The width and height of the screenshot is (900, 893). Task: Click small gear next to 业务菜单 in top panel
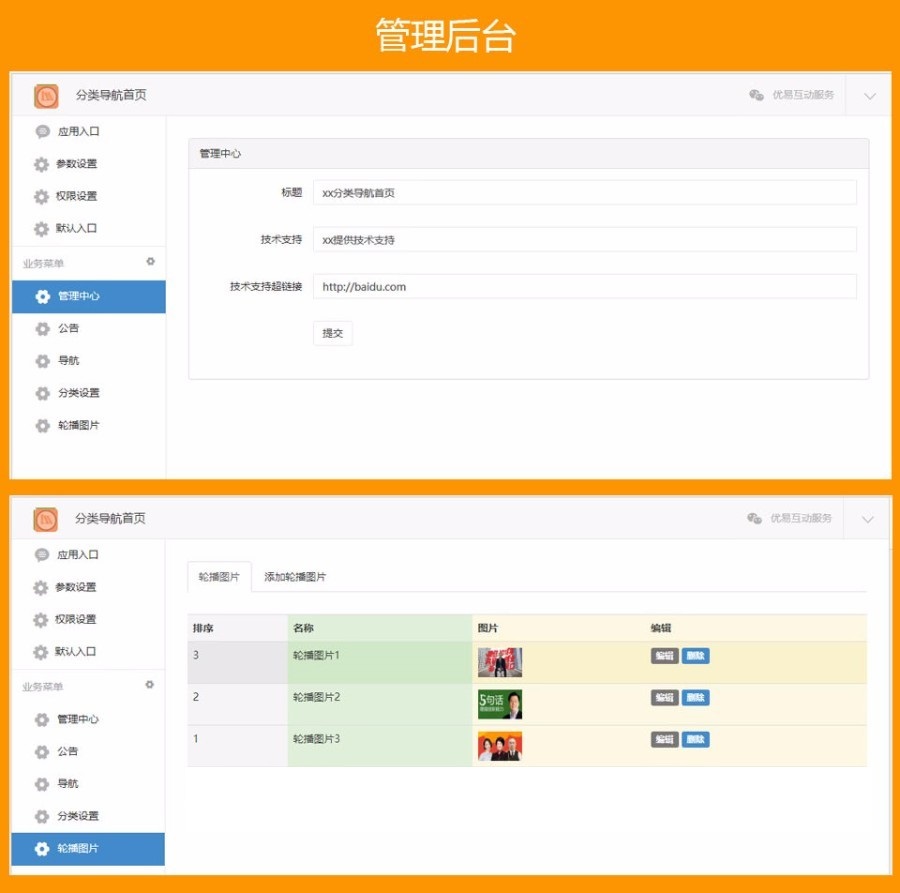150,261
